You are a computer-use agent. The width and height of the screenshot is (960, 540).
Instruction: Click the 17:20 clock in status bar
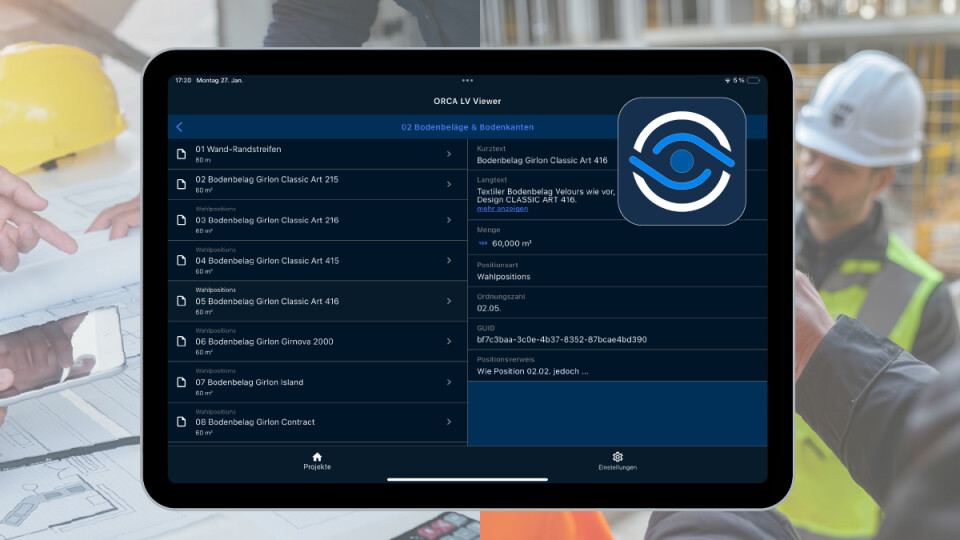click(183, 80)
